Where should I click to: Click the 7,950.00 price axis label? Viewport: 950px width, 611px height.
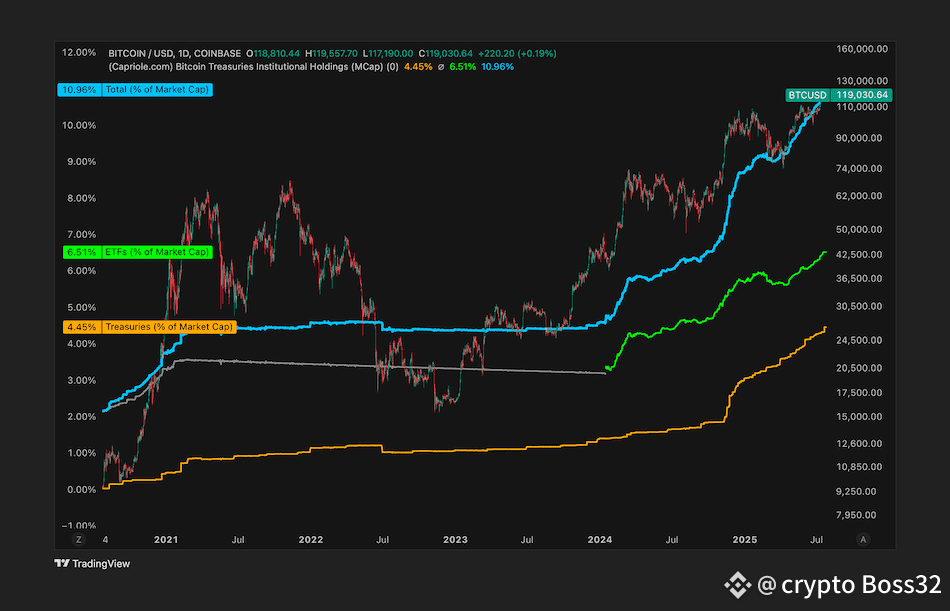click(855, 515)
